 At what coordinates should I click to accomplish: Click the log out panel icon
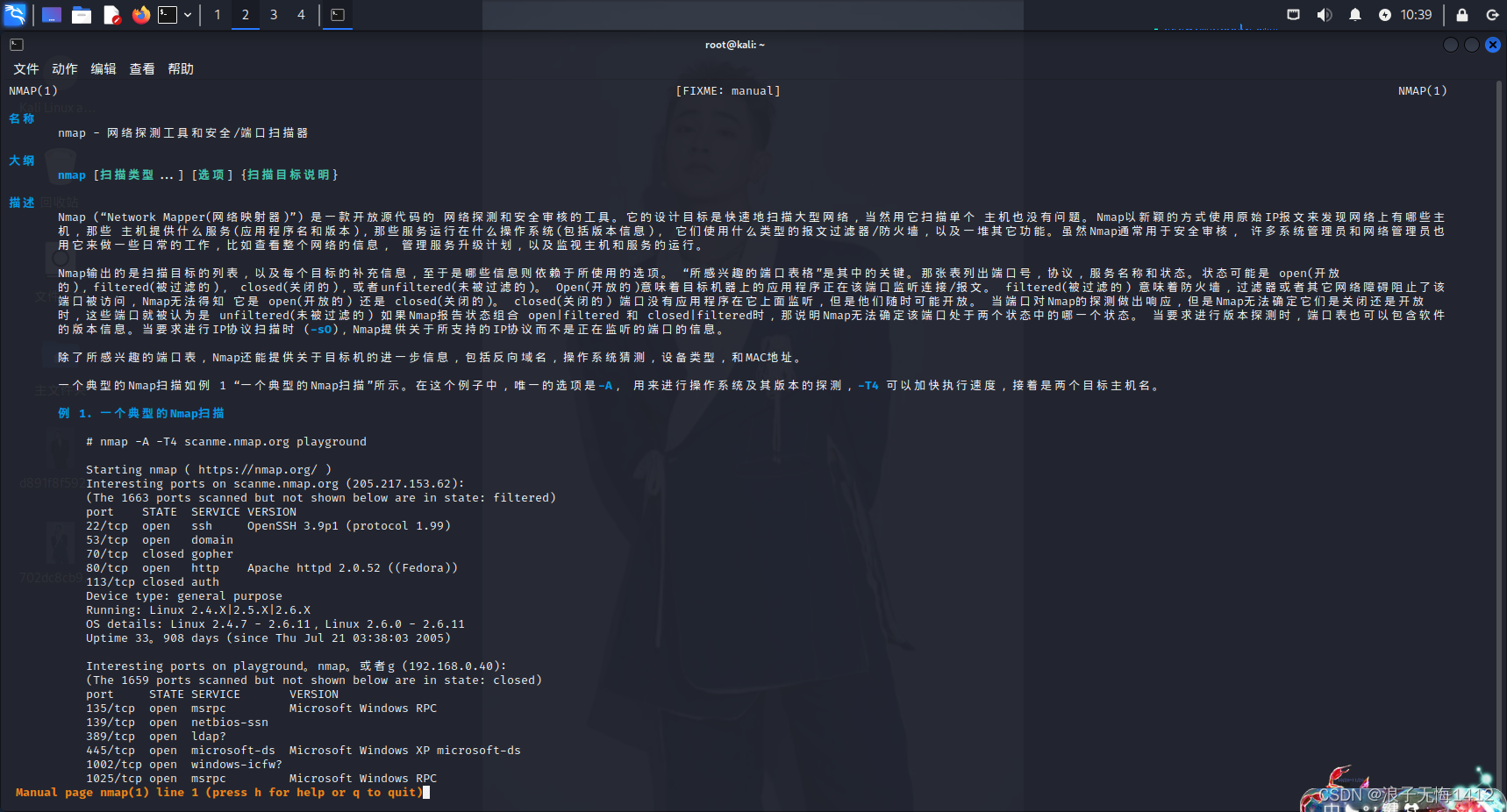coord(1492,15)
